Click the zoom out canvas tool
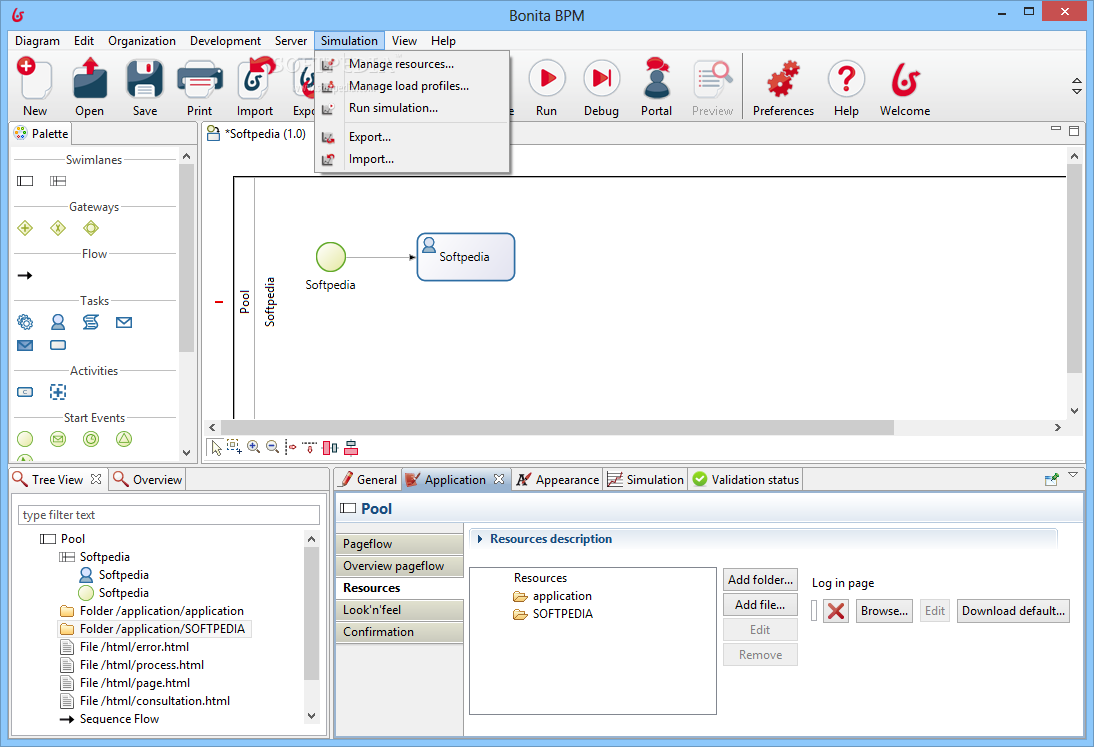This screenshot has height=747, width=1094. point(273,447)
